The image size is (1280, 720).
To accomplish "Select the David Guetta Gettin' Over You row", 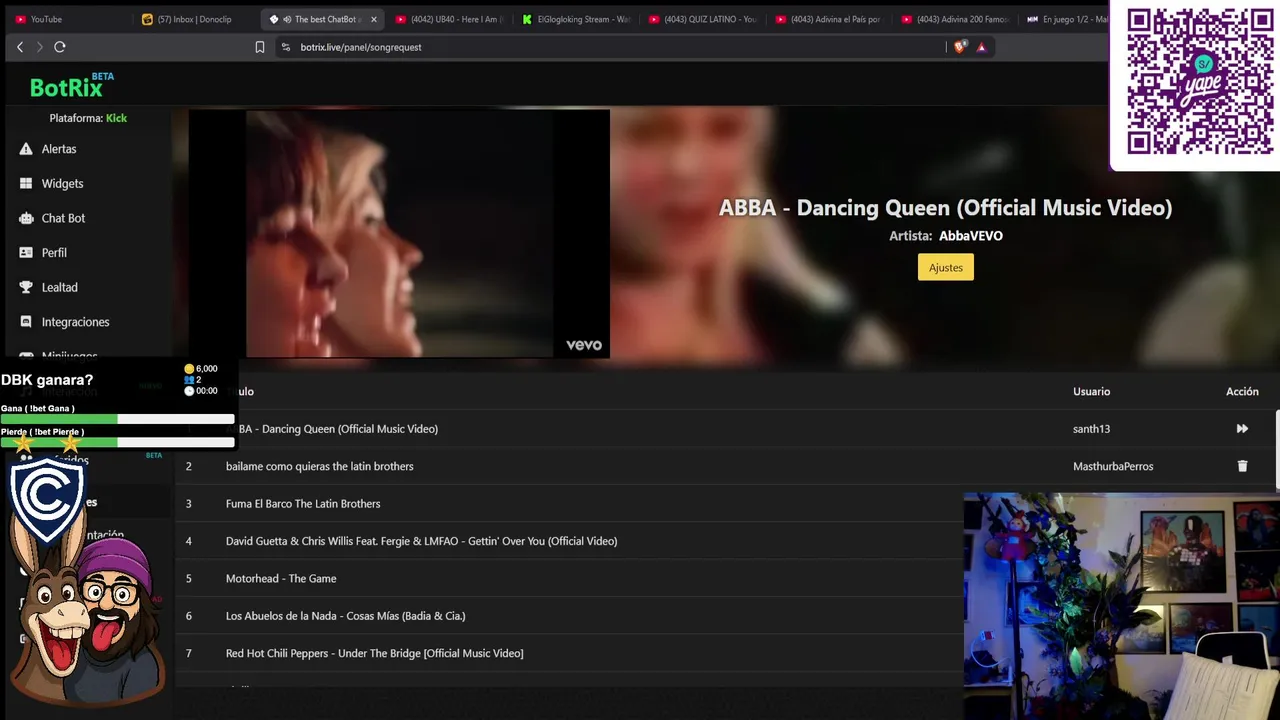I will 568,541.
